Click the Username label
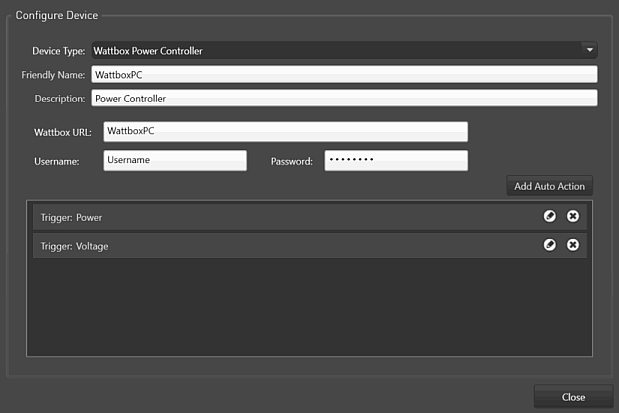The height and width of the screenshot is (413, 619). (56, 161)
